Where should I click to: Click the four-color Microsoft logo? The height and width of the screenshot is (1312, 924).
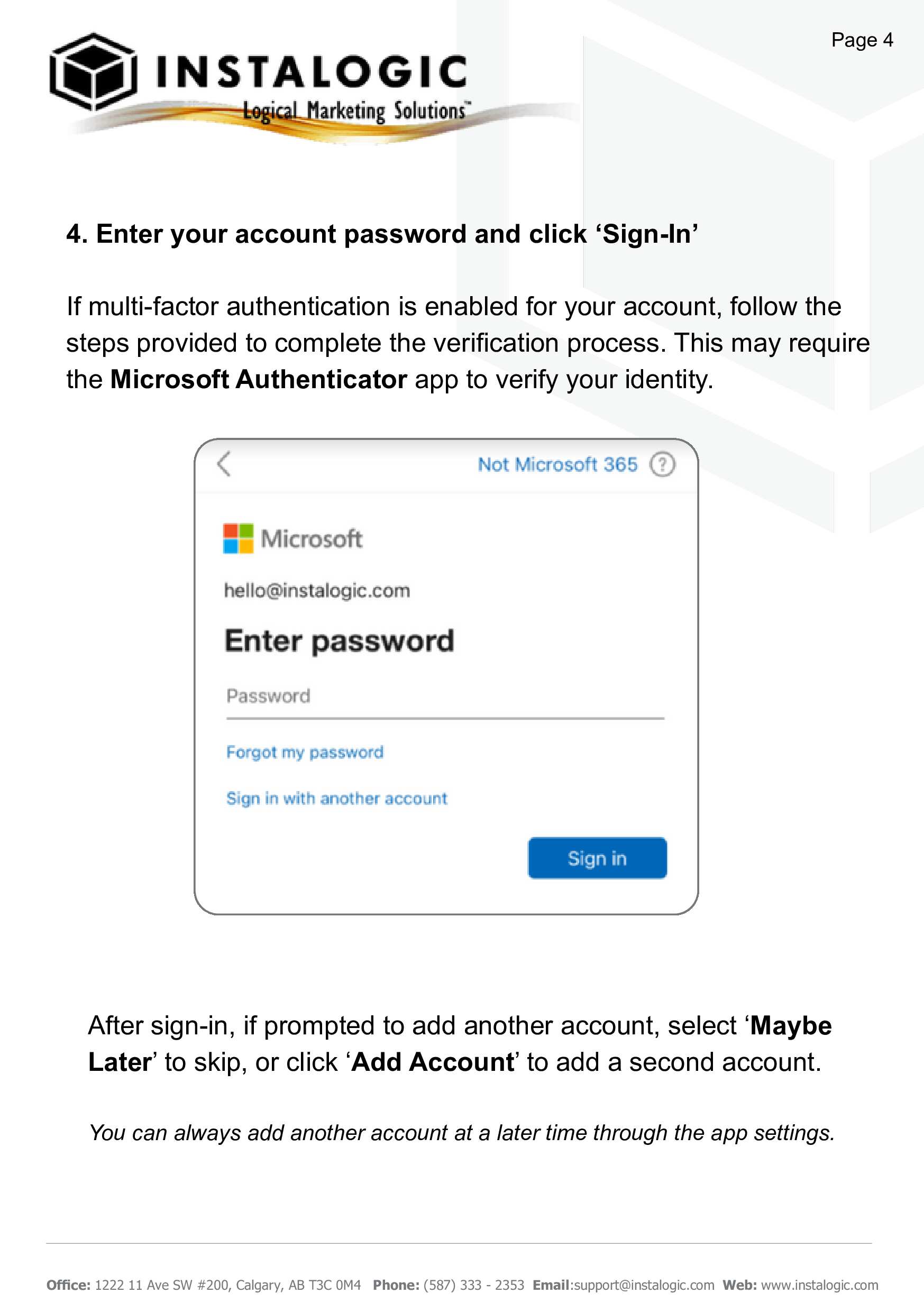[239, 538]
